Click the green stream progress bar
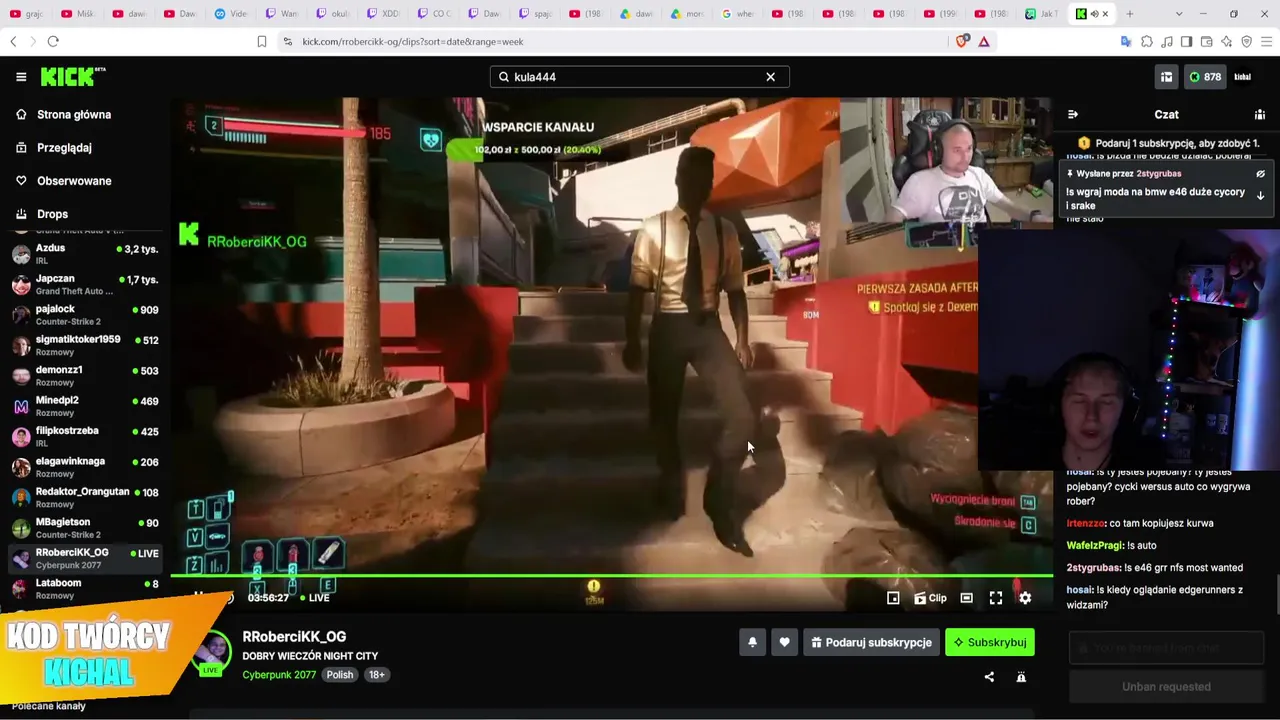The height and width of the screenshot is (720, 1280). point(611,575)
